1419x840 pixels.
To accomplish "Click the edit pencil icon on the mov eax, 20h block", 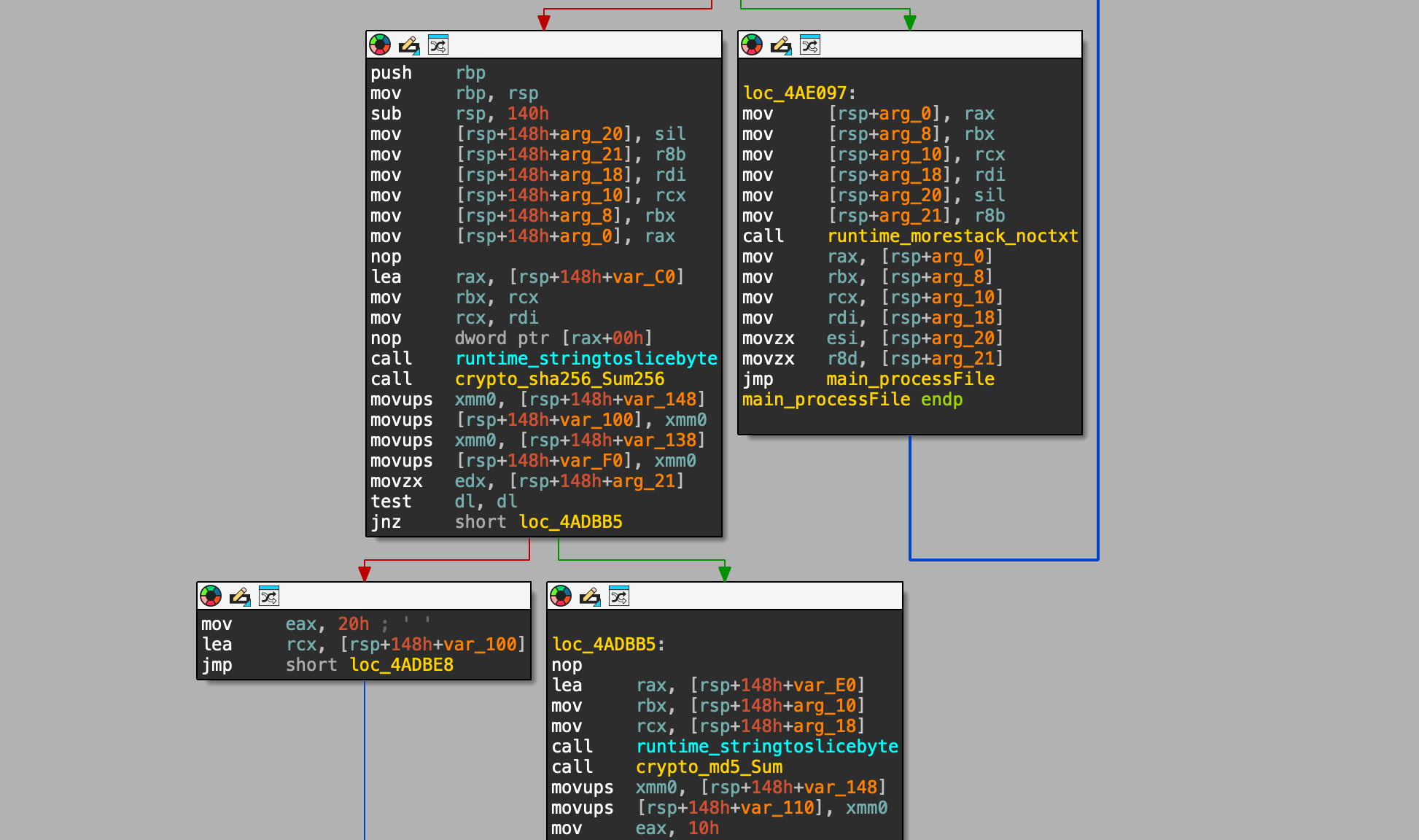I will point(240,596).
